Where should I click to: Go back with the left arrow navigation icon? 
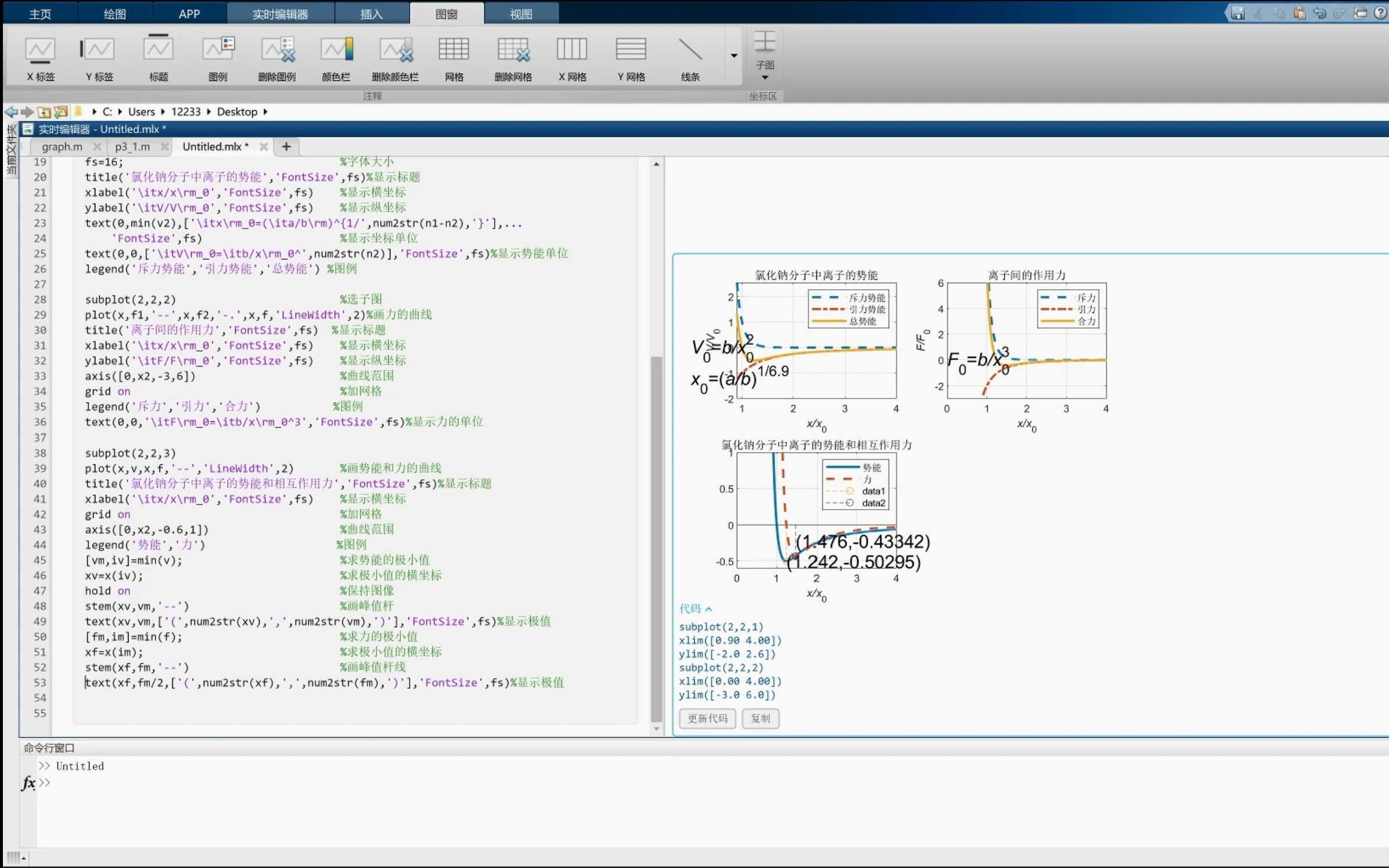coord(10,112)
